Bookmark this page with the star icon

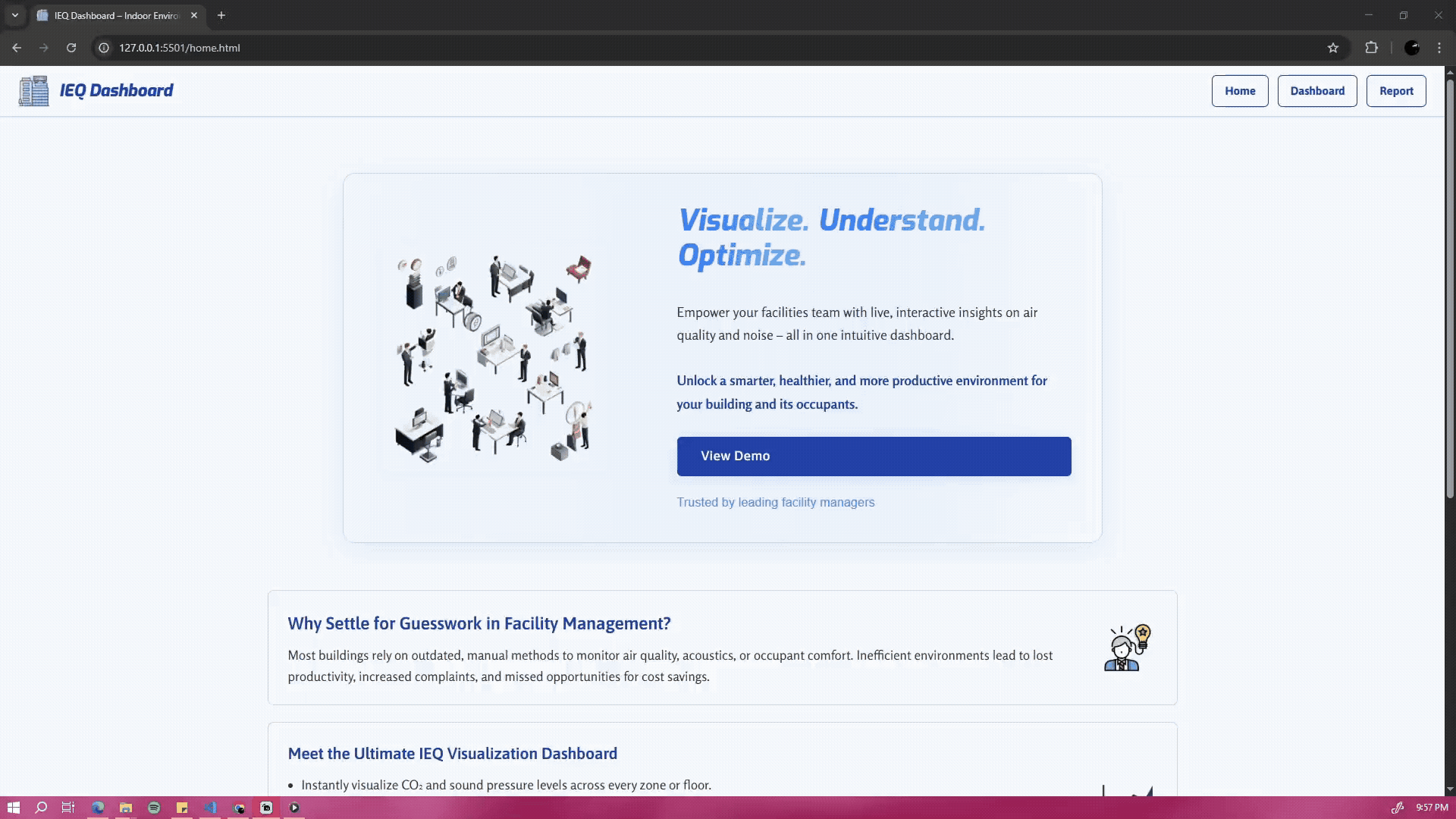point(1333,48)
